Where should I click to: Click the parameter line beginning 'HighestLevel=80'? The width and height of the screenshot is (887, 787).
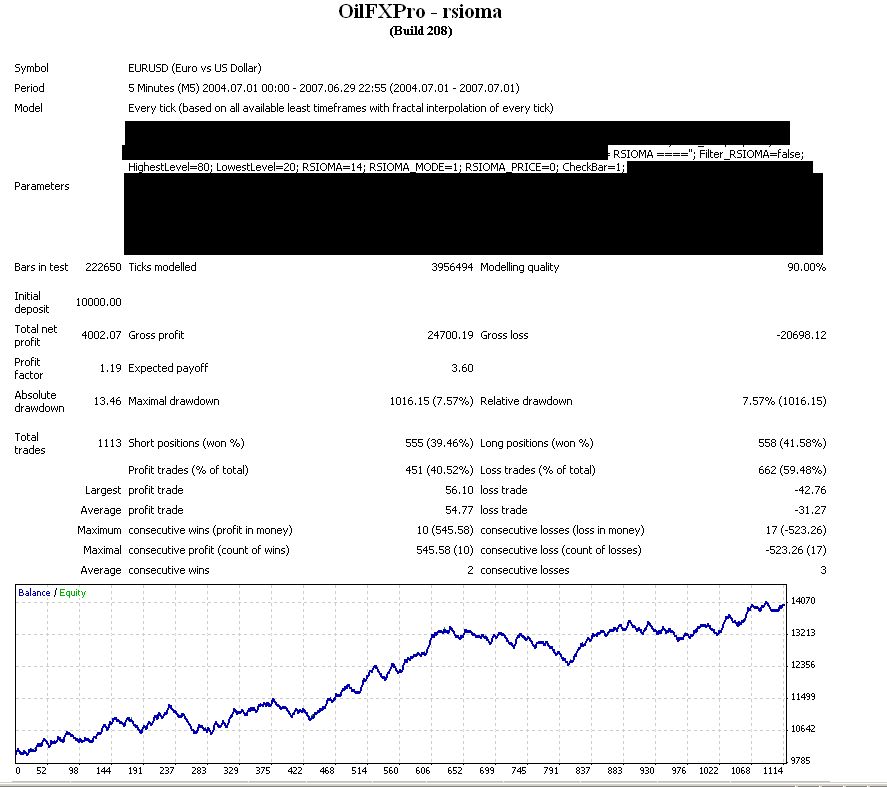coord(377,167)
